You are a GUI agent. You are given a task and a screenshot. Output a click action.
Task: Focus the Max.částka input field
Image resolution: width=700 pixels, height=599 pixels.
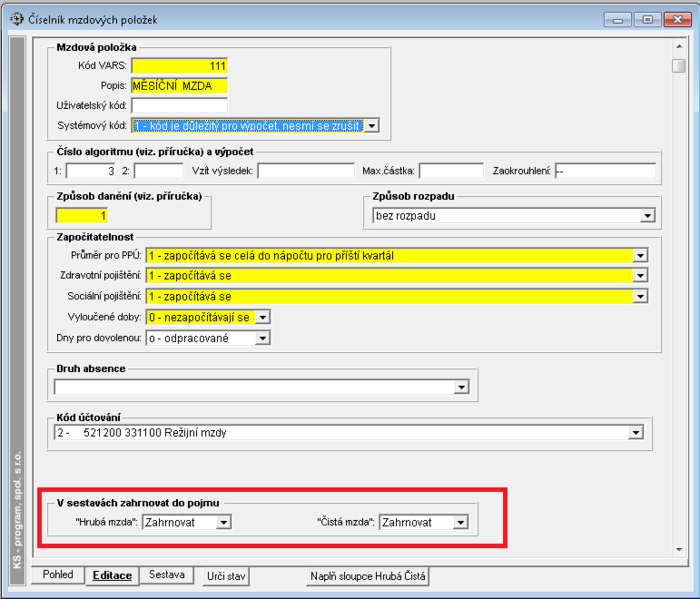(x=451, y=171)
